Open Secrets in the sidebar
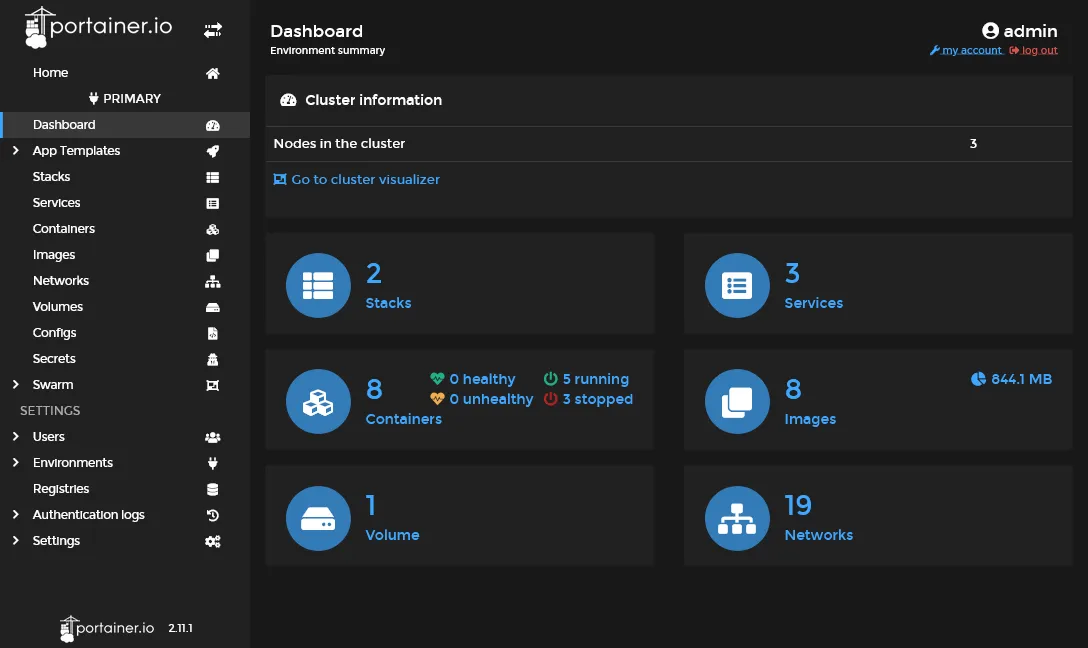The image size is (1088, 648). coord(54,359)
